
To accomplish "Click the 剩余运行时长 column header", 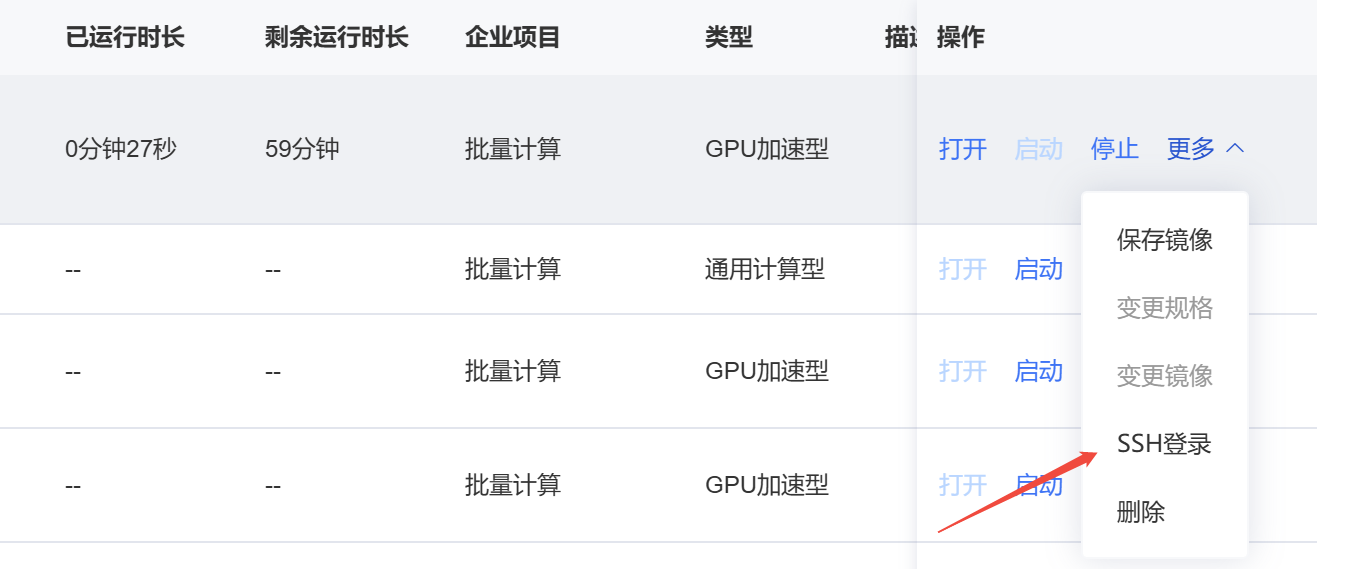I will coord(336,38).
